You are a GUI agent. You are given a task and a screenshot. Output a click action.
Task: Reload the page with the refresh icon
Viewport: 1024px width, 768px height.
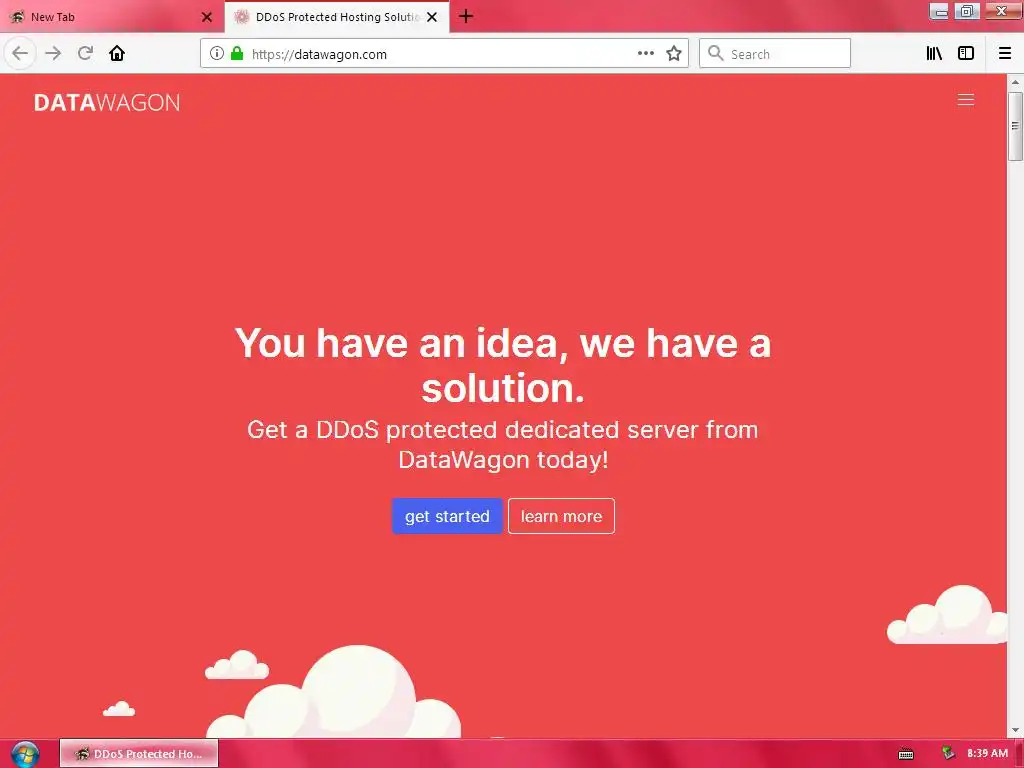[85, 53]
